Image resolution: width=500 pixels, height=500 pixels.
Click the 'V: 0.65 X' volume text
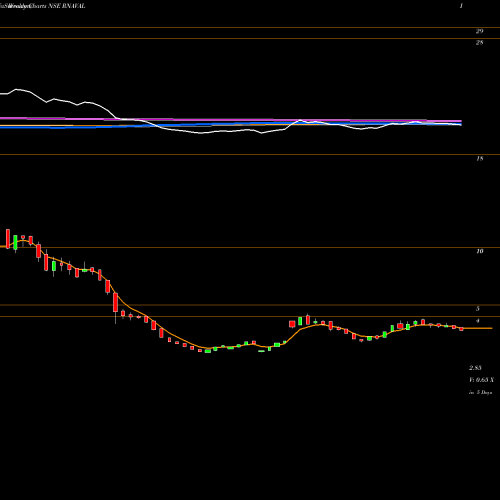tap(481, 380)
